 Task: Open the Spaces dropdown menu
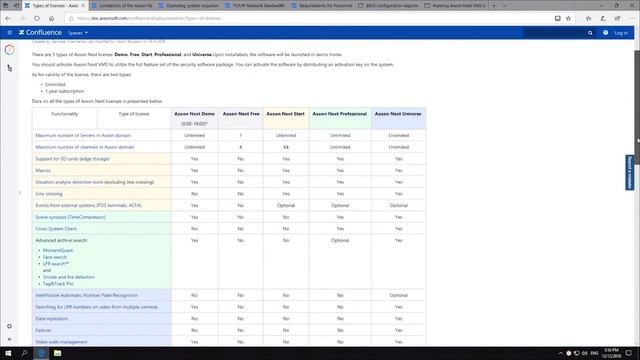[x=78, y=33]
